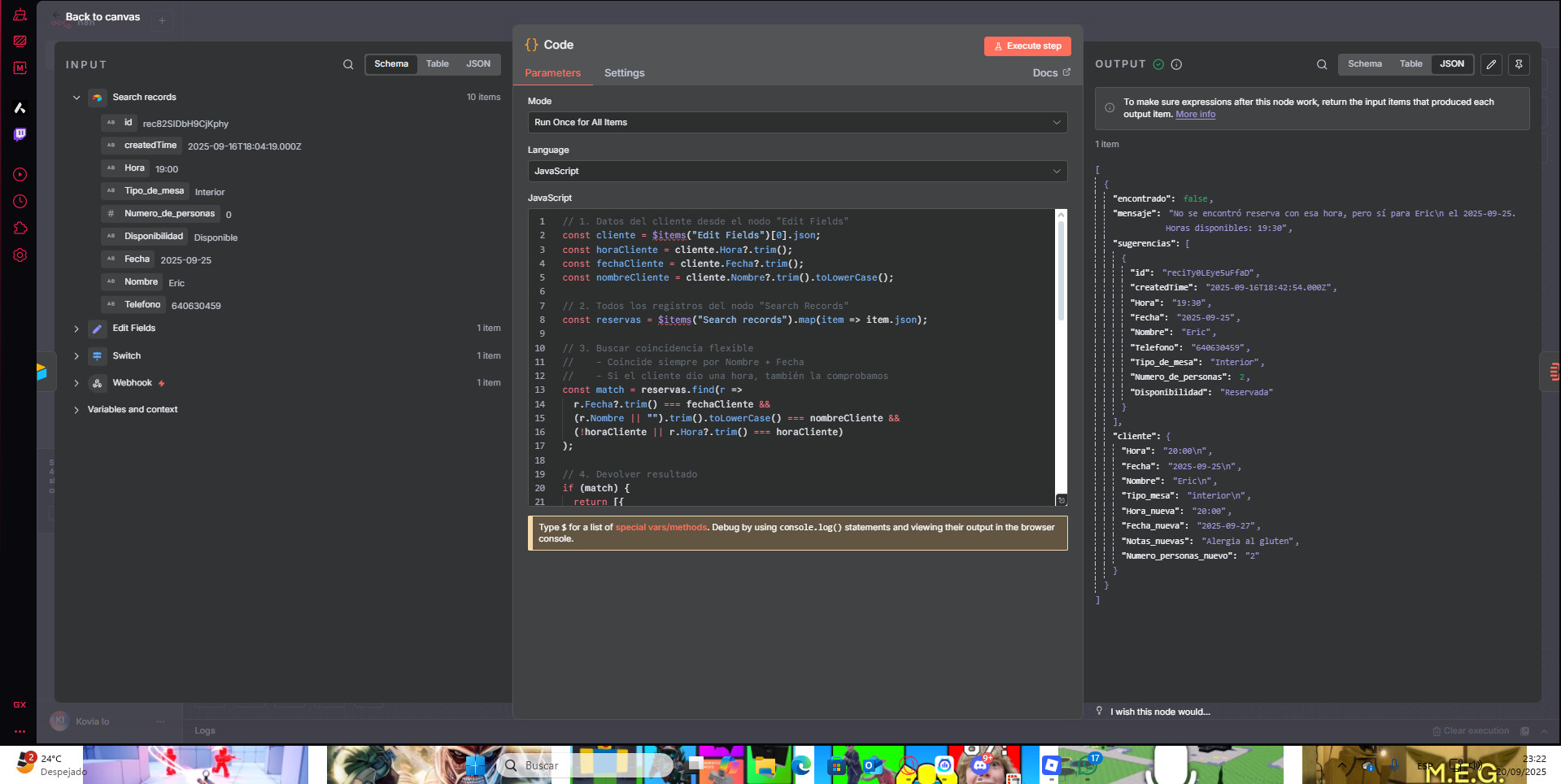Click the Execute step button
This screenshot has height=784, width=1561.
click(x=1027, y=46)
